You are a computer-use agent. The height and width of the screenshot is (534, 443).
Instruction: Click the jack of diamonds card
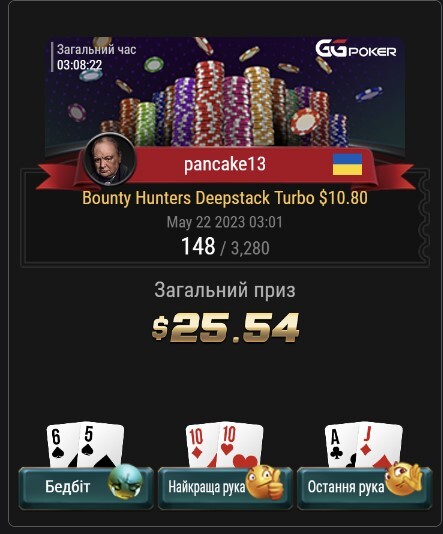click(379, 445)
